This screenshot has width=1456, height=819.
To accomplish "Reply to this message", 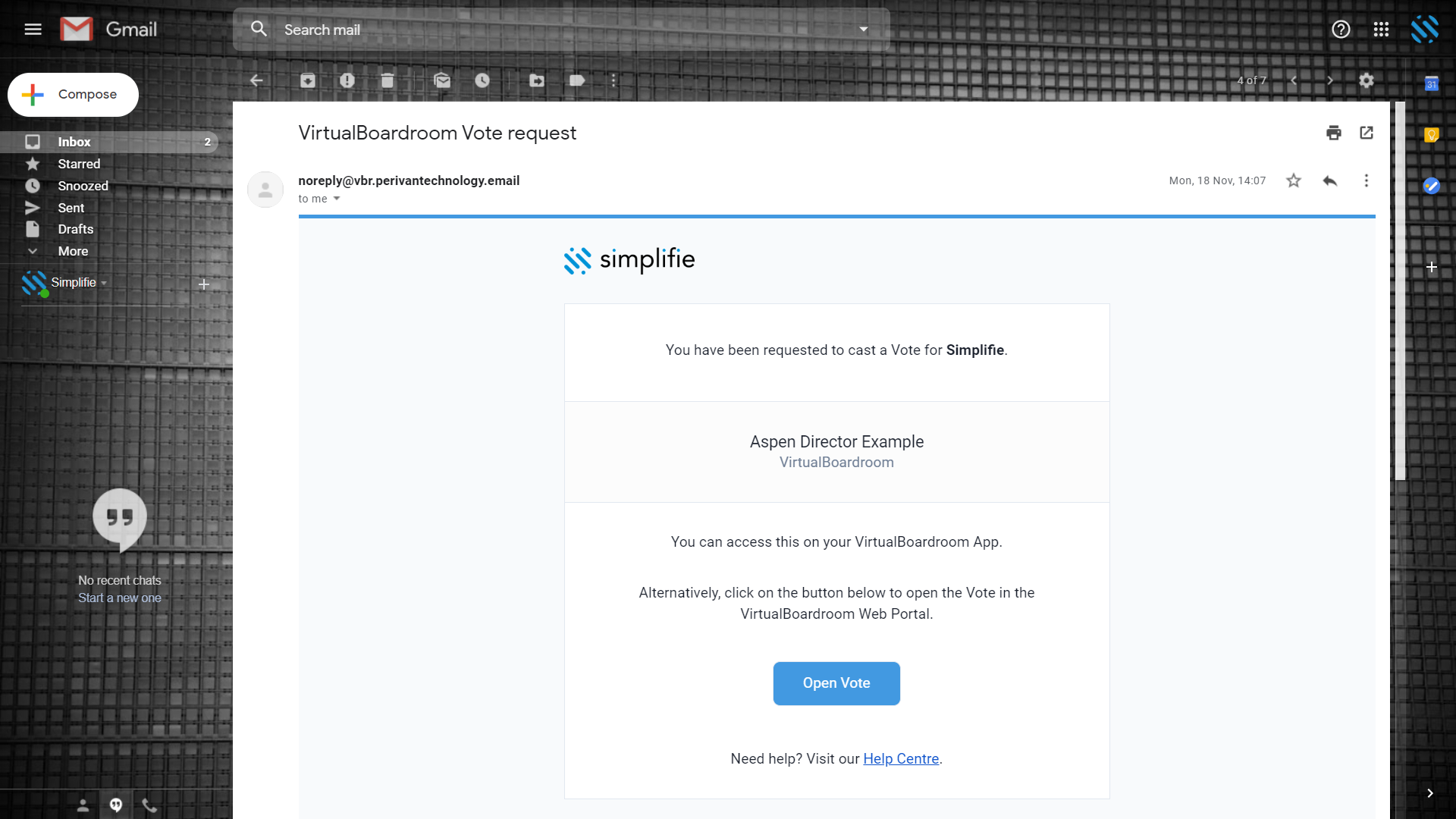I will (x=1330, y=180).
